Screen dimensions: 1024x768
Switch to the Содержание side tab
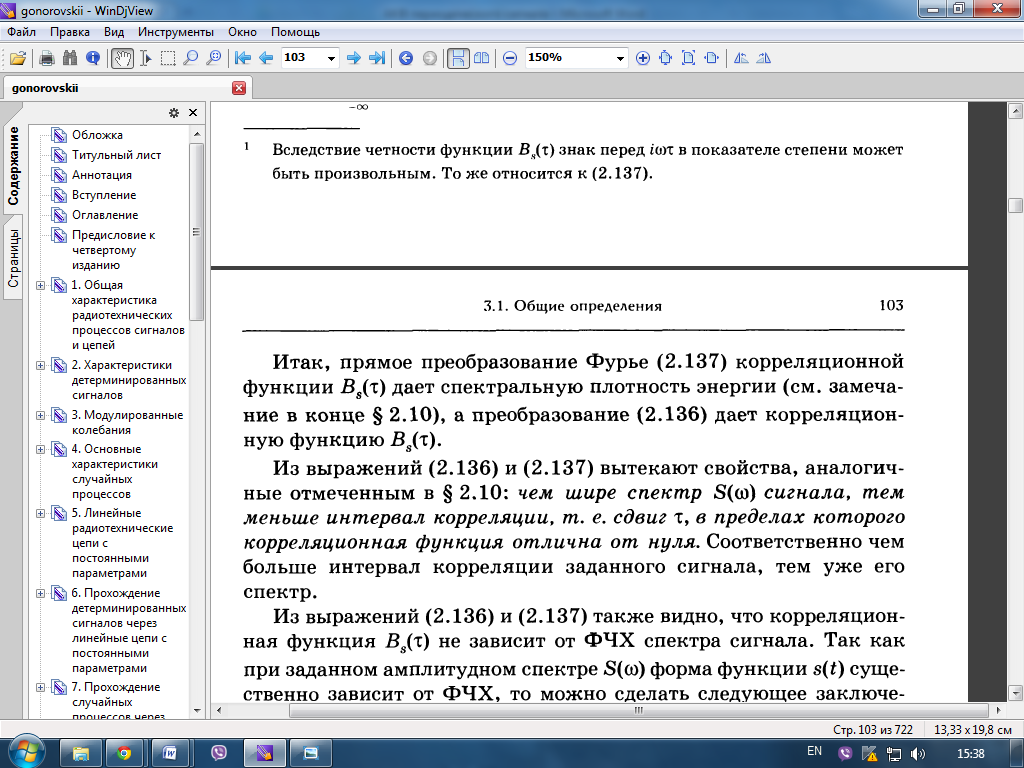coord(12,167)
